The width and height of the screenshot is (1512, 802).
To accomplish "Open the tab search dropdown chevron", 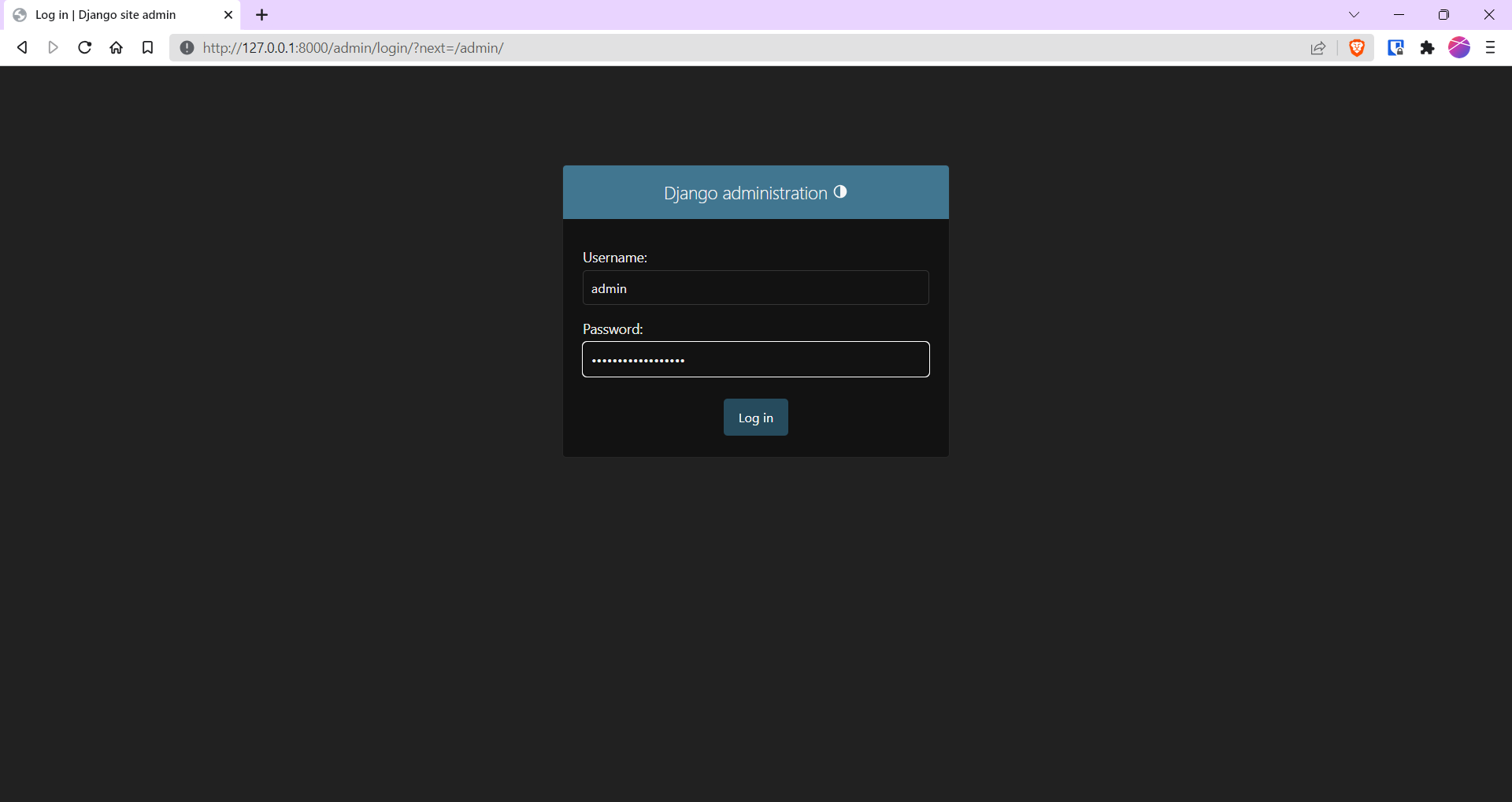I will pos(1354,15).
